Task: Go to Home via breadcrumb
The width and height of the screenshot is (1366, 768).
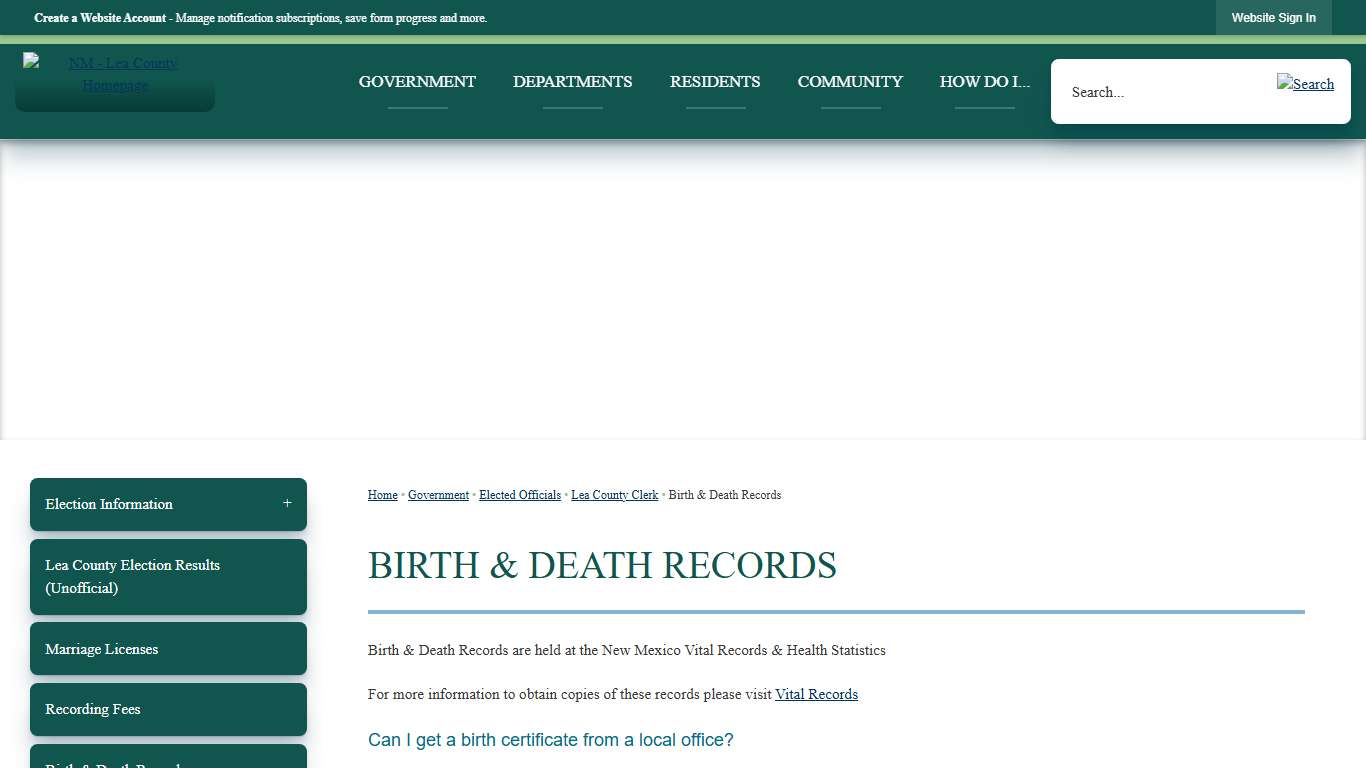Action: (x=382, y=494)
